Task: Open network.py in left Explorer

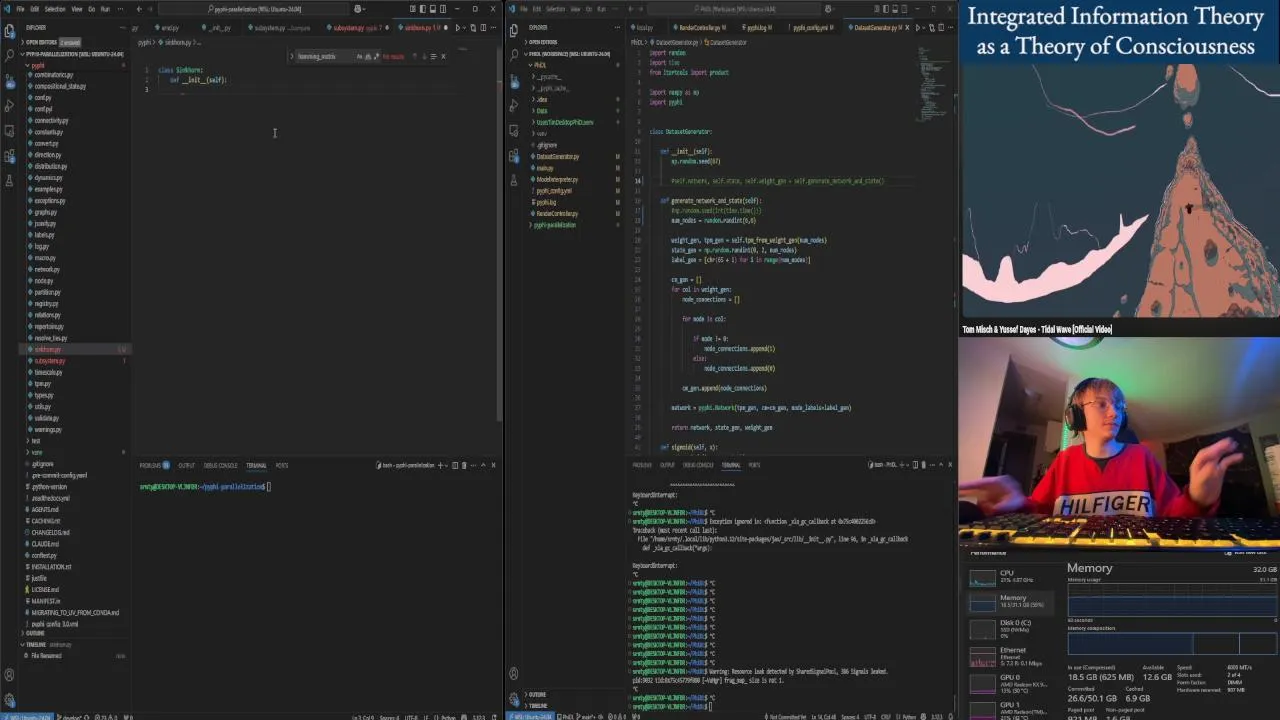Action: coord(47,269)
